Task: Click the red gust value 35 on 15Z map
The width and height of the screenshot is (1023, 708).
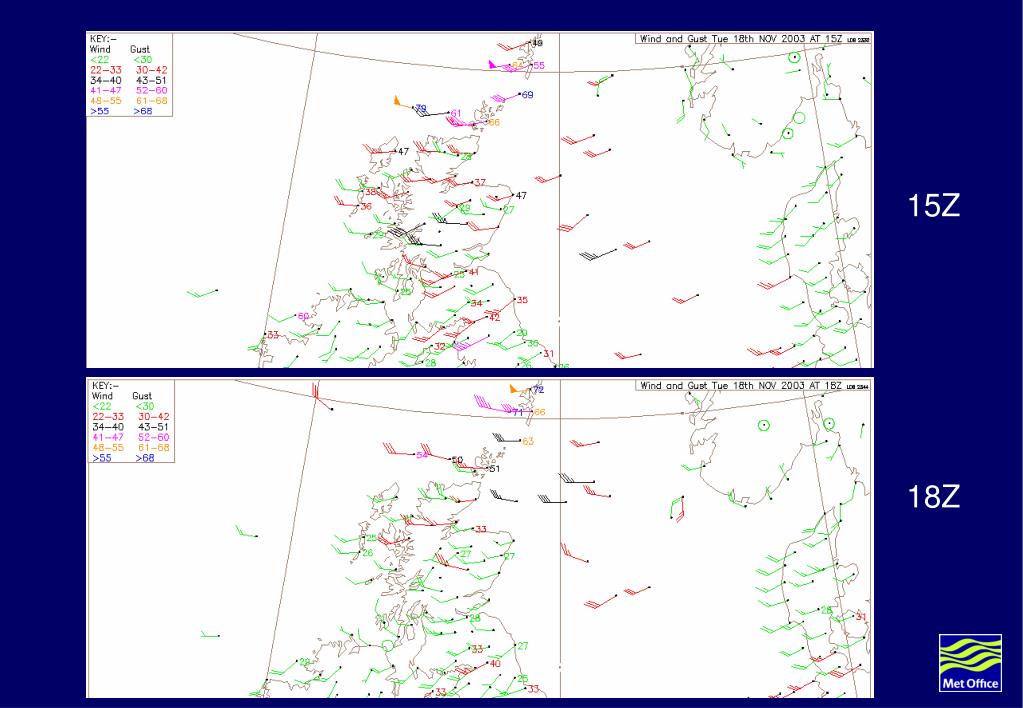Action: pos(522,300)
